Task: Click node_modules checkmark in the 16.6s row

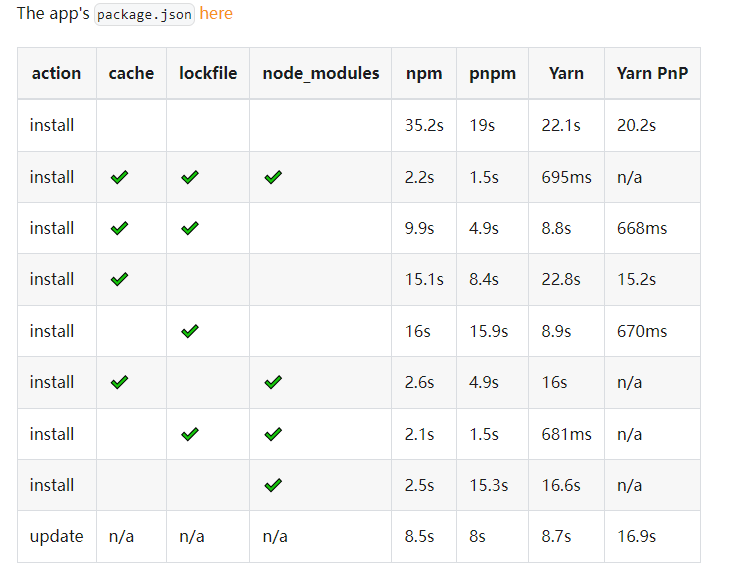Action: (x=273, y=485)
